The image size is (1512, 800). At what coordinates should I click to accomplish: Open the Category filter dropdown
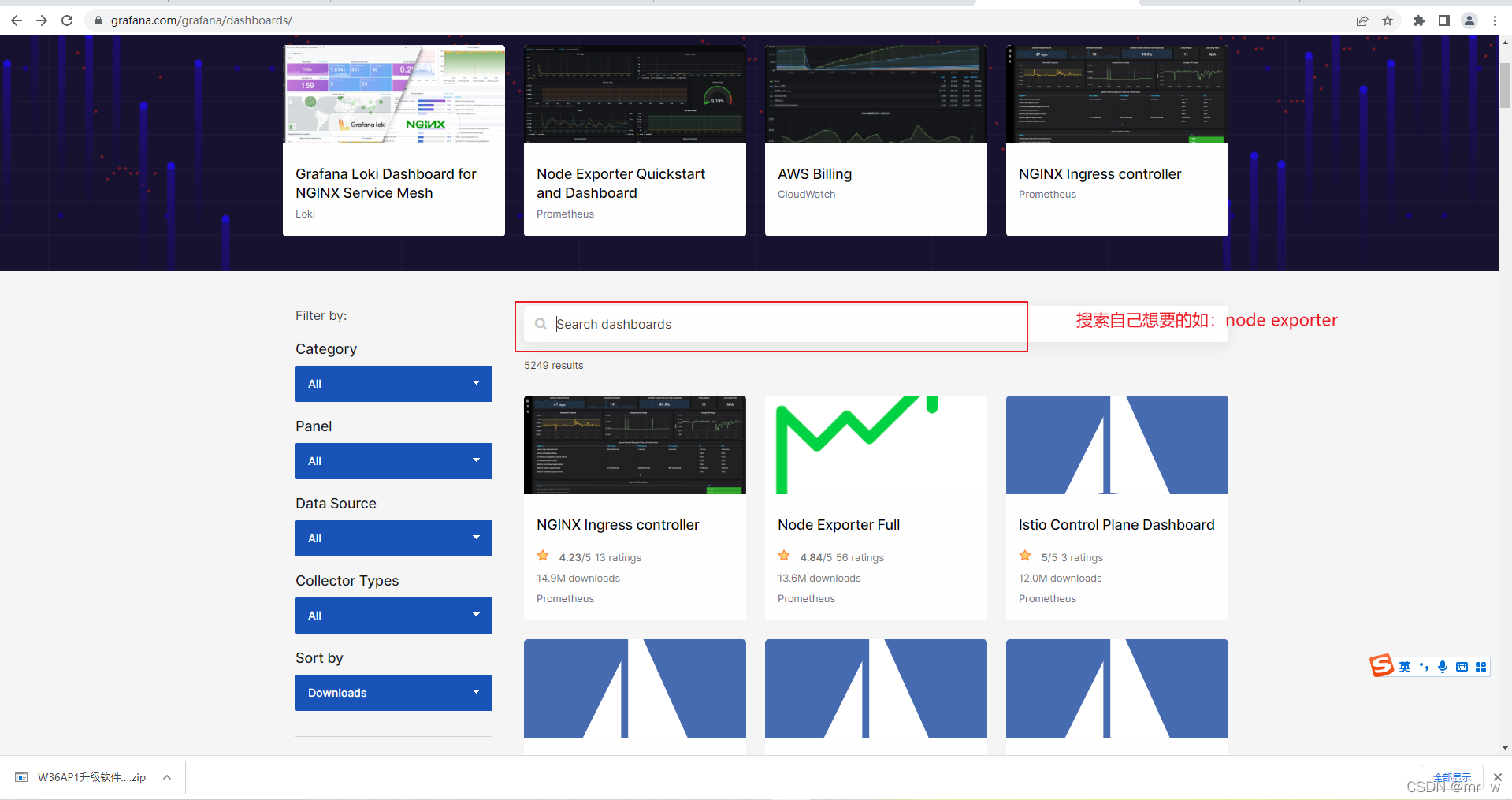click(x=394, y=384)
